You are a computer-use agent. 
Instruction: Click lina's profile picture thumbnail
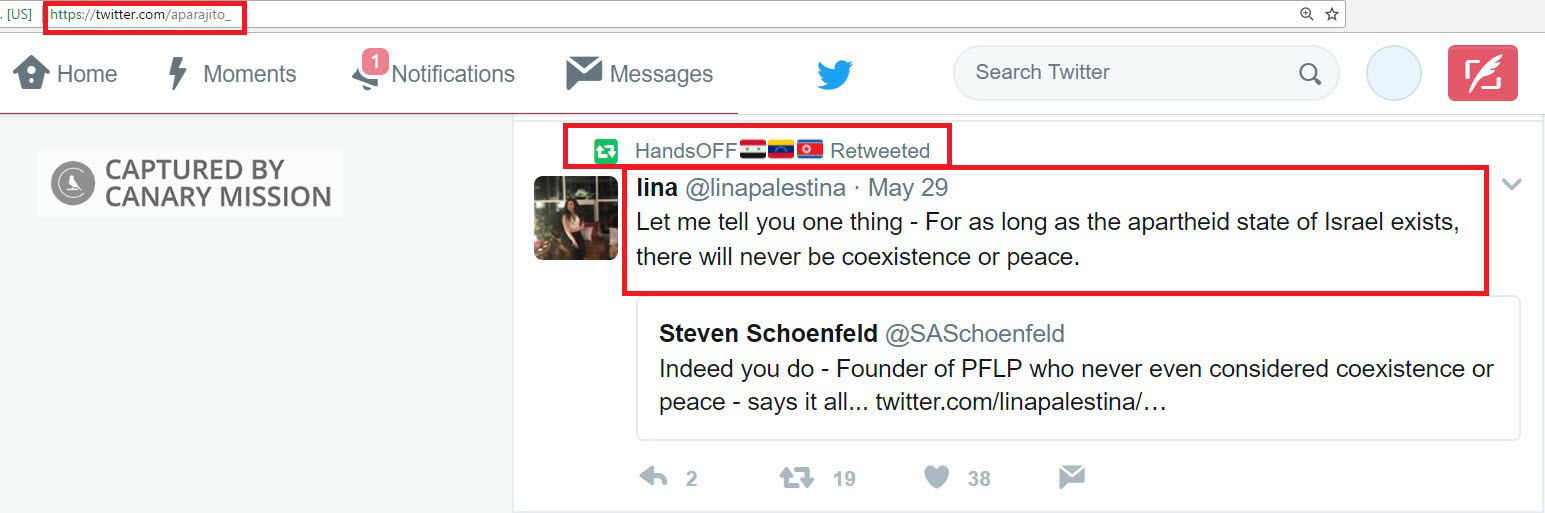pyautogui.click(x=576, y=218)
